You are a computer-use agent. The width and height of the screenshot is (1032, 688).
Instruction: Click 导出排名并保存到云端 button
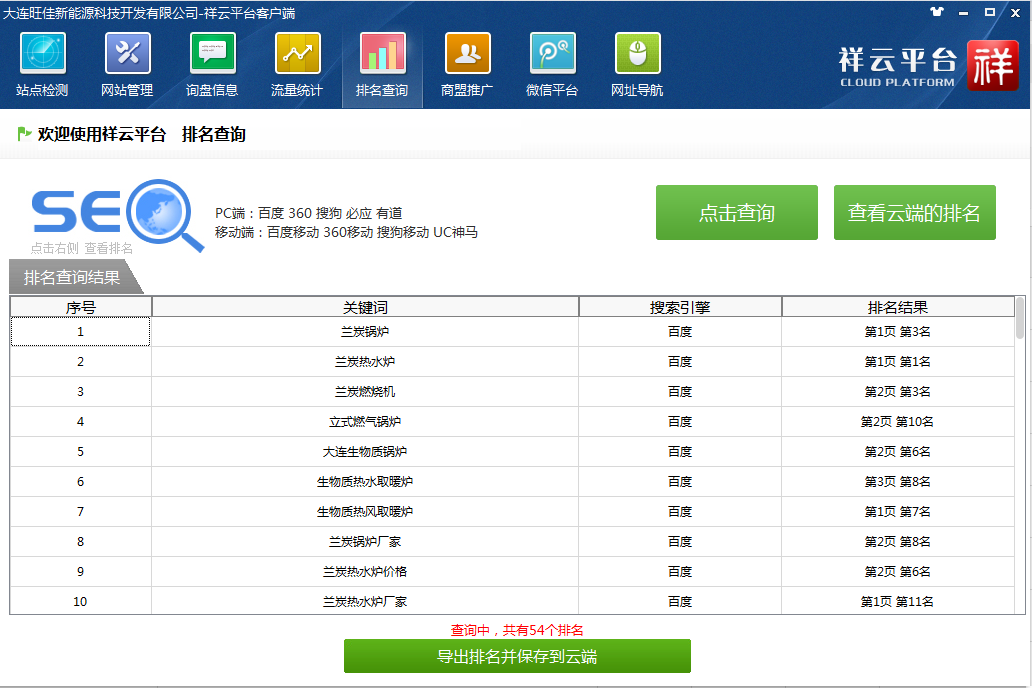click(517, 656)
